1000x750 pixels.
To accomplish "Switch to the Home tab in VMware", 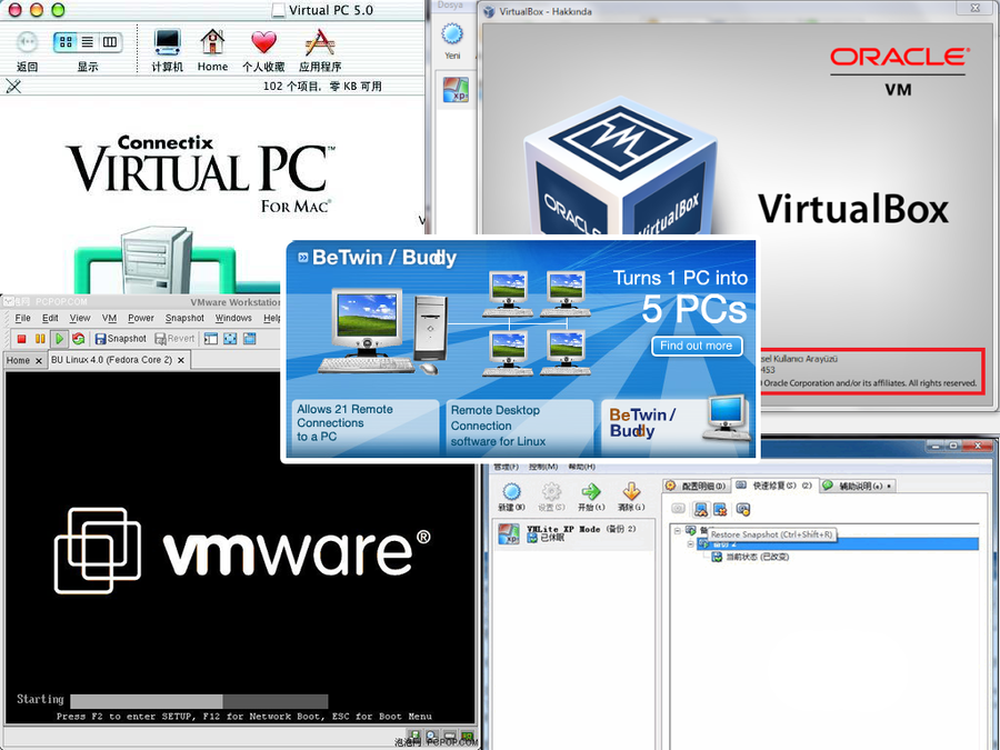I will pos(18,360).
